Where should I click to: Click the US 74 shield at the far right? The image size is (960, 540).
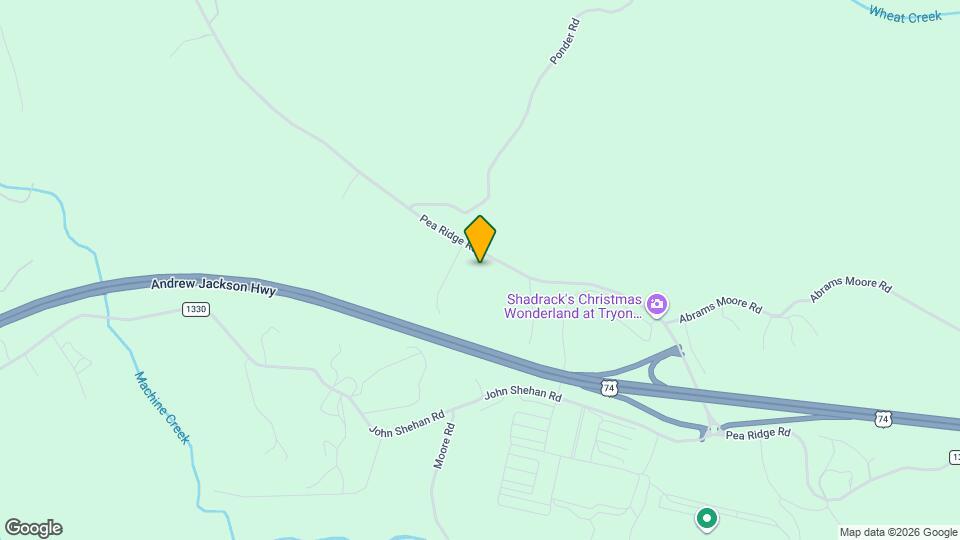[x=883, y=419]
